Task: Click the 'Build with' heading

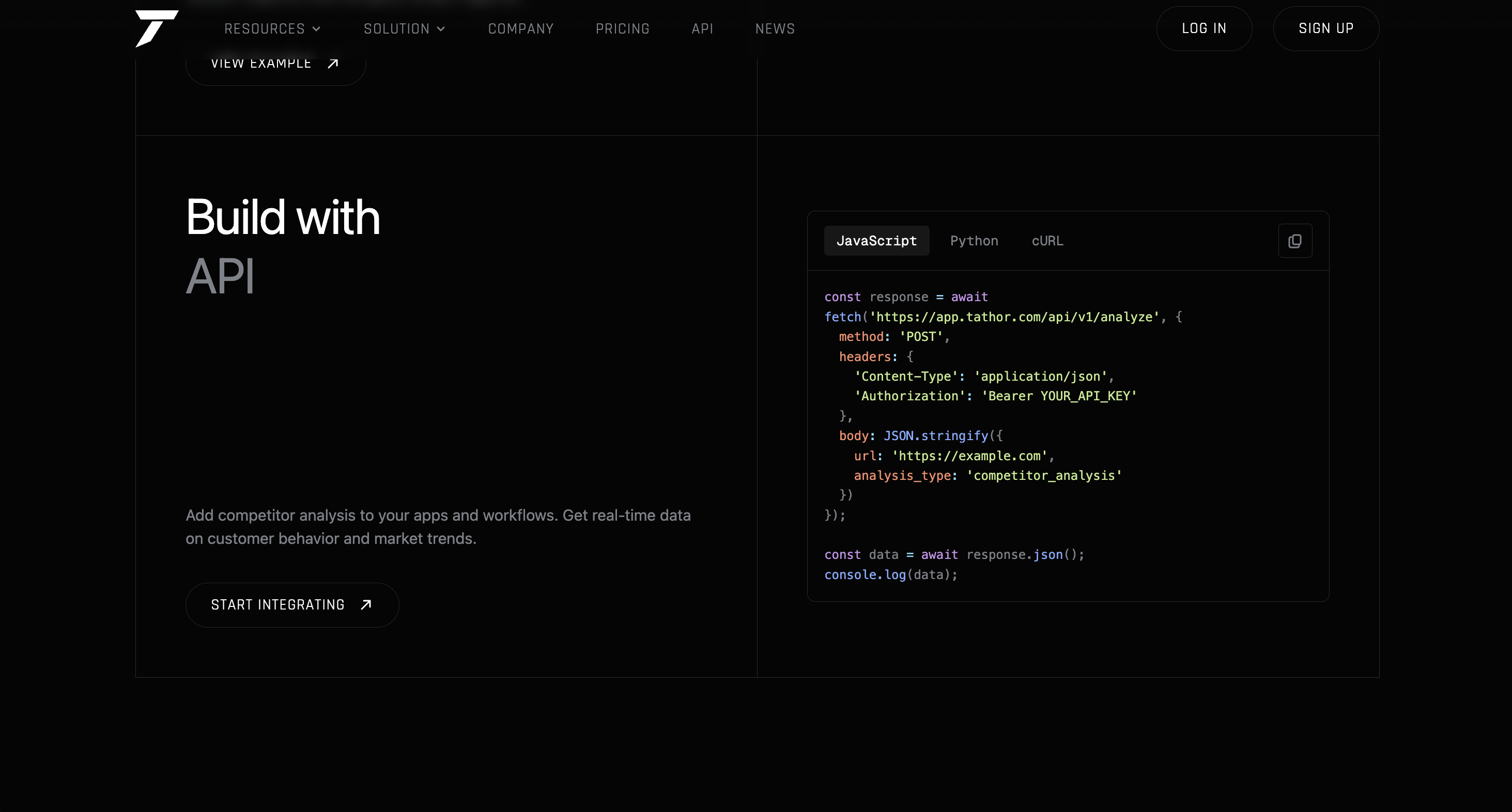Action: 283,216
